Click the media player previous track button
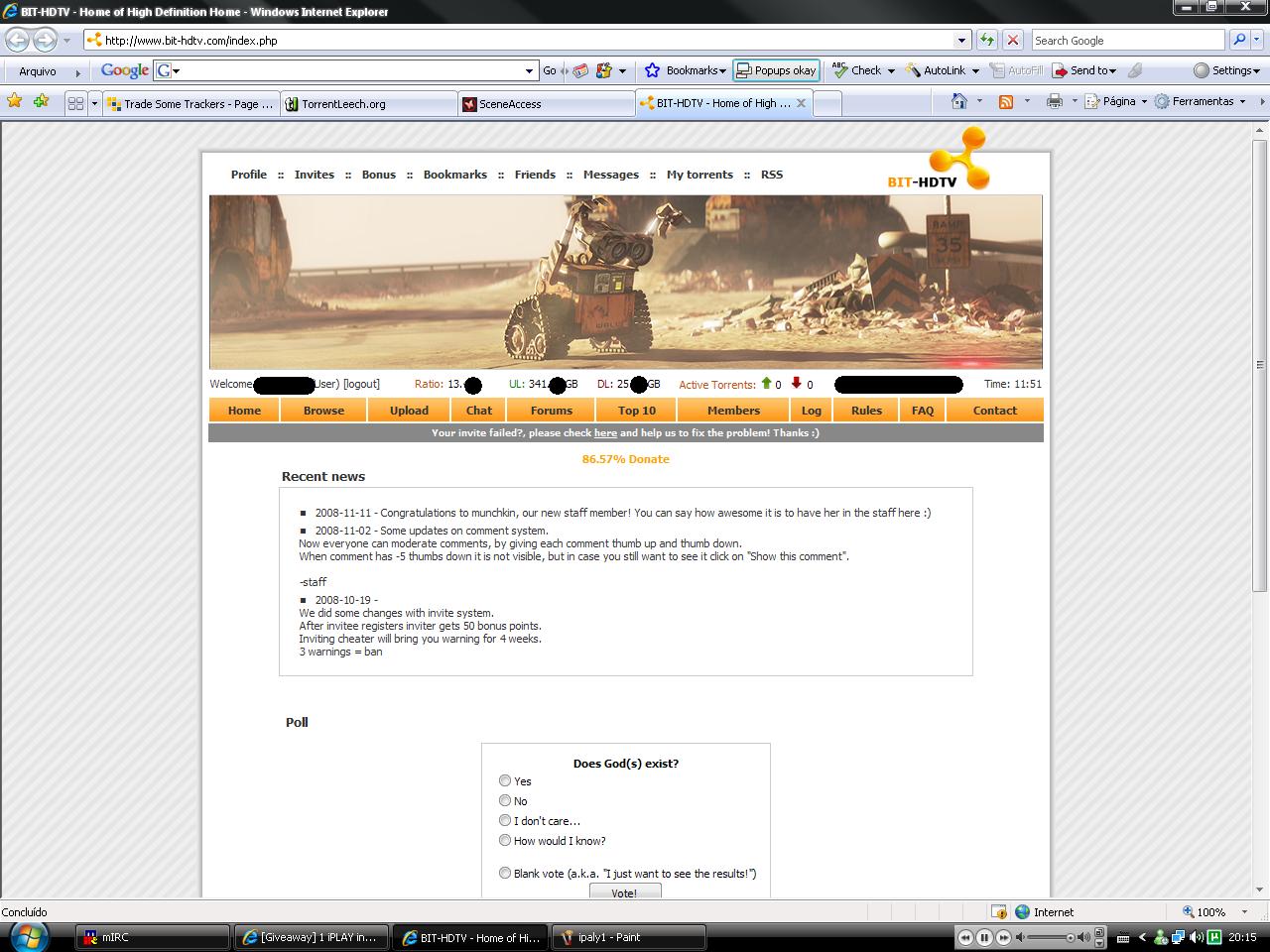The height and width of the screenshot is (952, 1270). click(x=965, y=937)
